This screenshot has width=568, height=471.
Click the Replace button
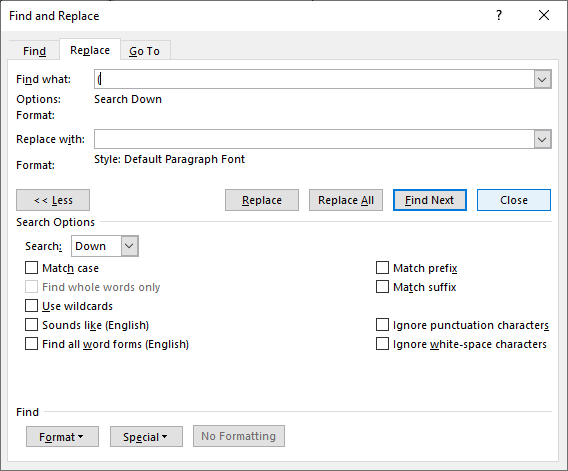click(262, 200)
